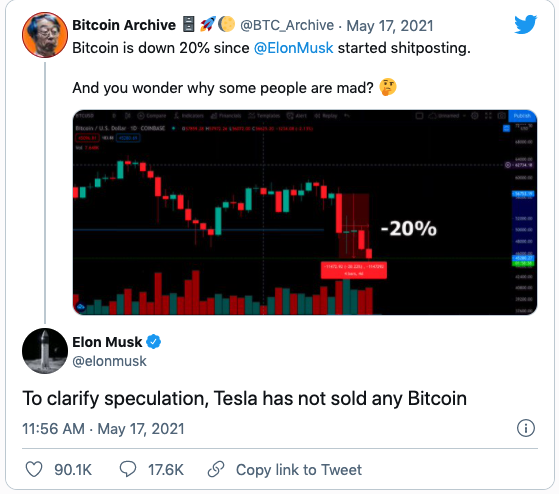Click Elon Musk's blue verified badge

tap(154, 342)
